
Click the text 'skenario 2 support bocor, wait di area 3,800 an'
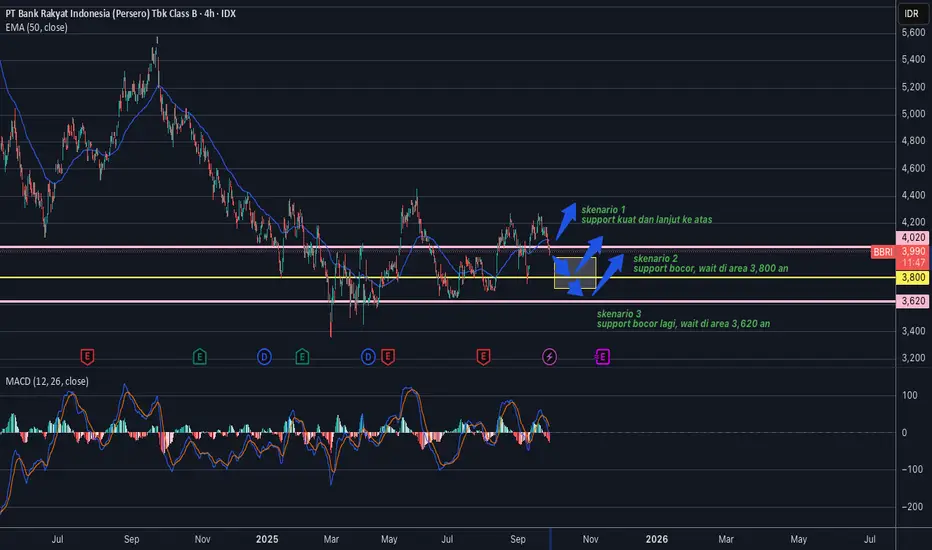[711, 263]
